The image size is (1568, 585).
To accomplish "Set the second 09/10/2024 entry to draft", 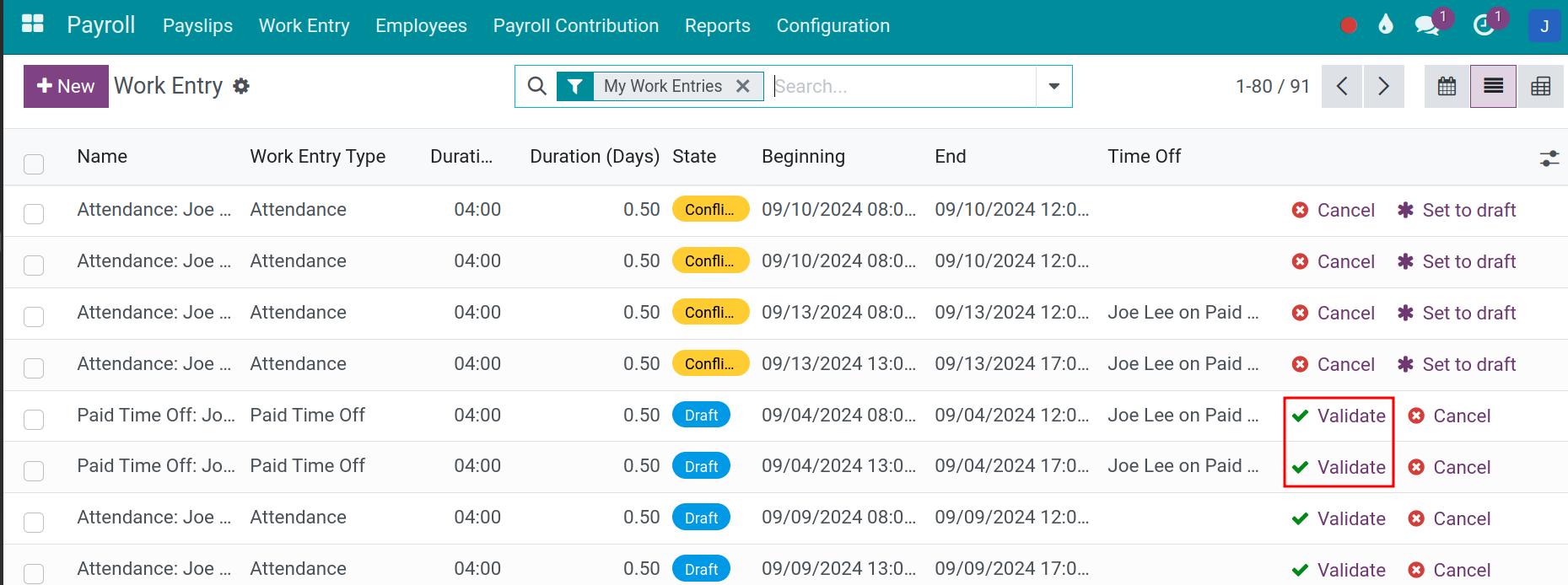I will [x=1457, y=261].
